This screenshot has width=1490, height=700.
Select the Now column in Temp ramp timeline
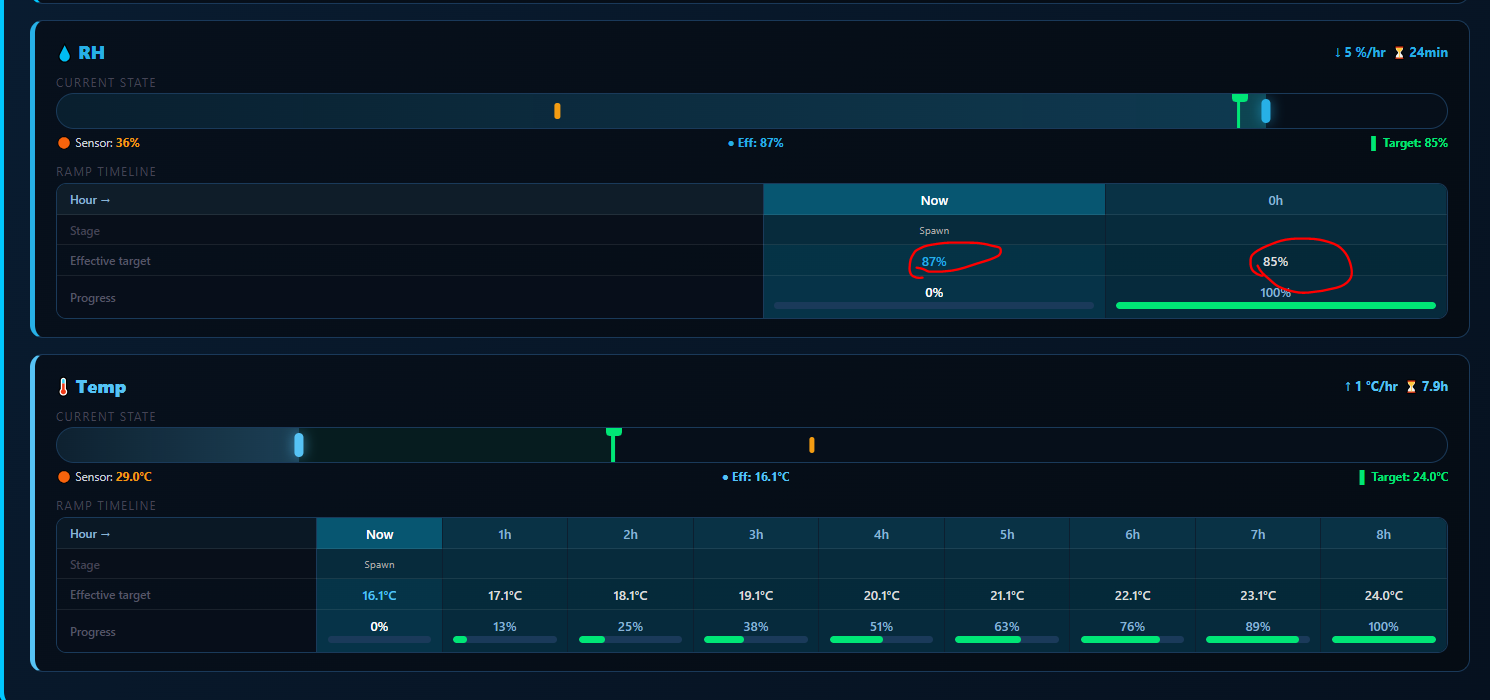click(380, 534)
